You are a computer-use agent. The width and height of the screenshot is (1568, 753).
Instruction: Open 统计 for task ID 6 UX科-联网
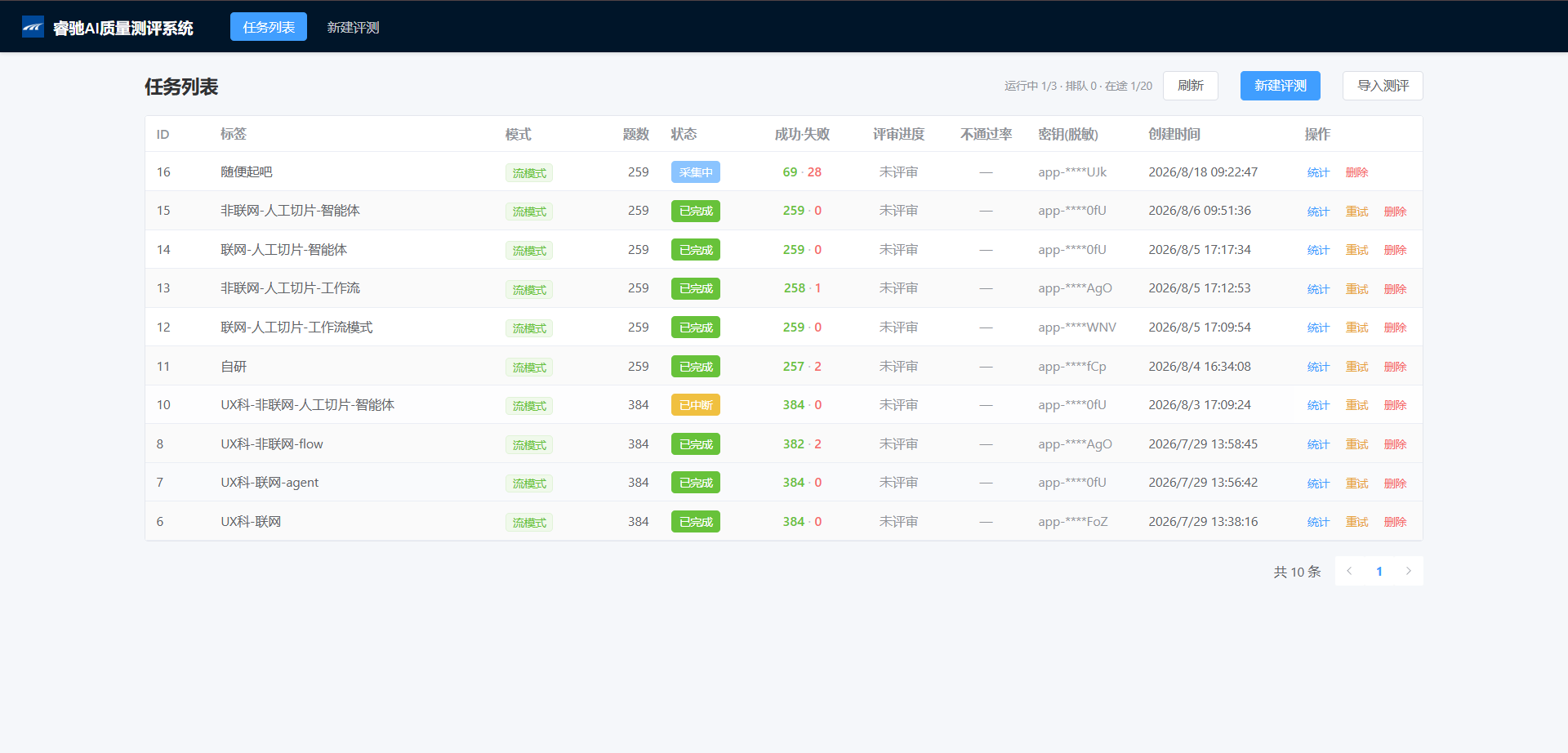coord(1318,522)
